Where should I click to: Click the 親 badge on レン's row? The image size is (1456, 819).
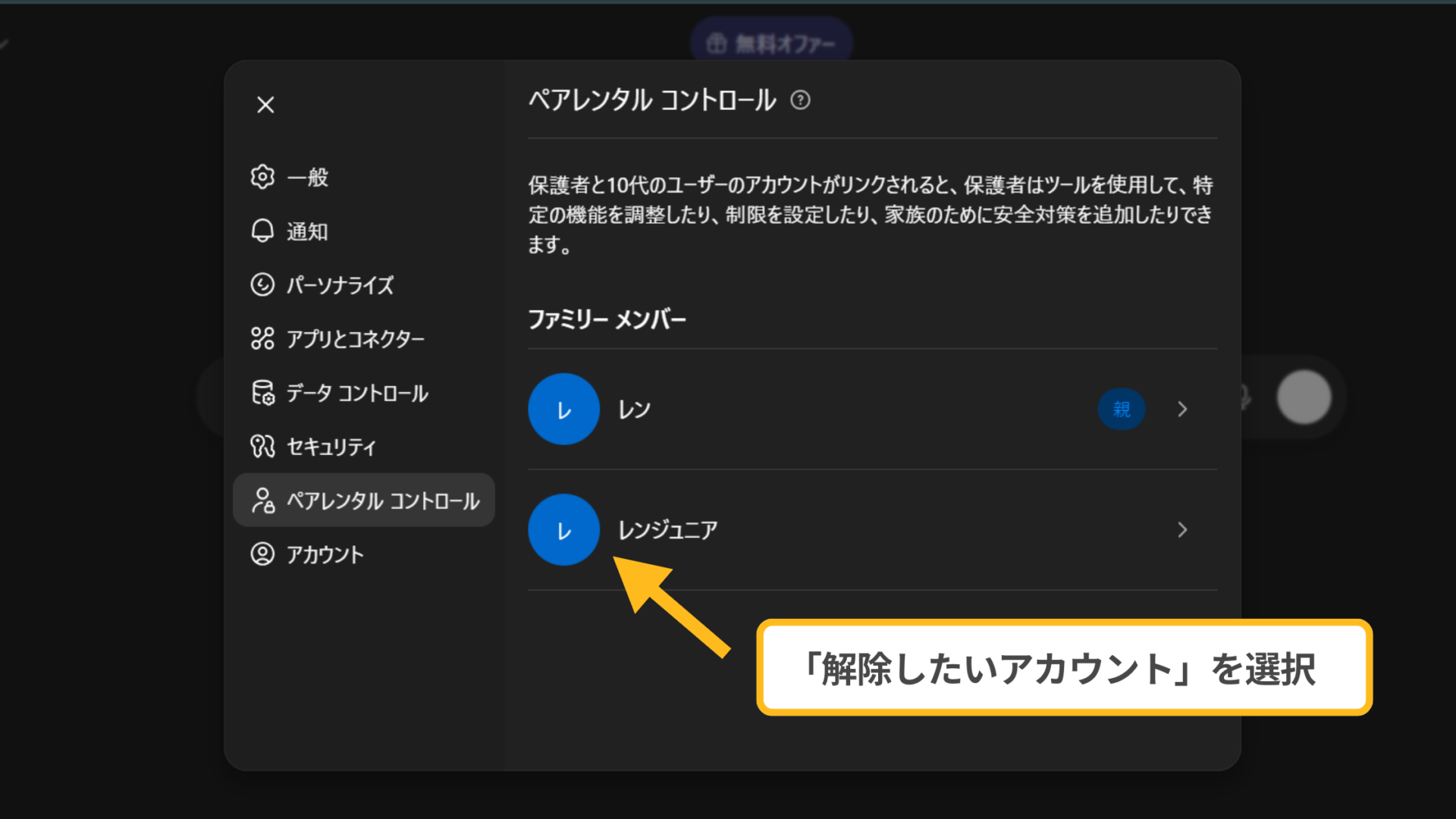[x=1122, y=409]
